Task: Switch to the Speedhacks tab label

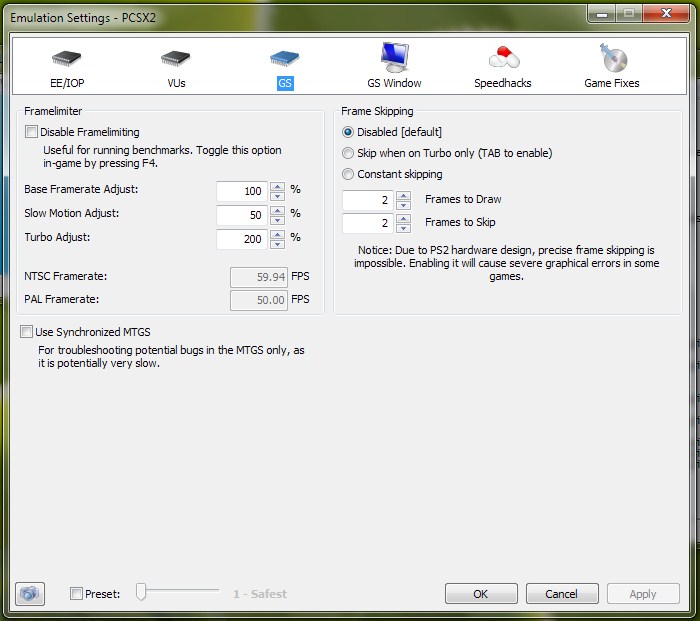Action: pos(503,83)
